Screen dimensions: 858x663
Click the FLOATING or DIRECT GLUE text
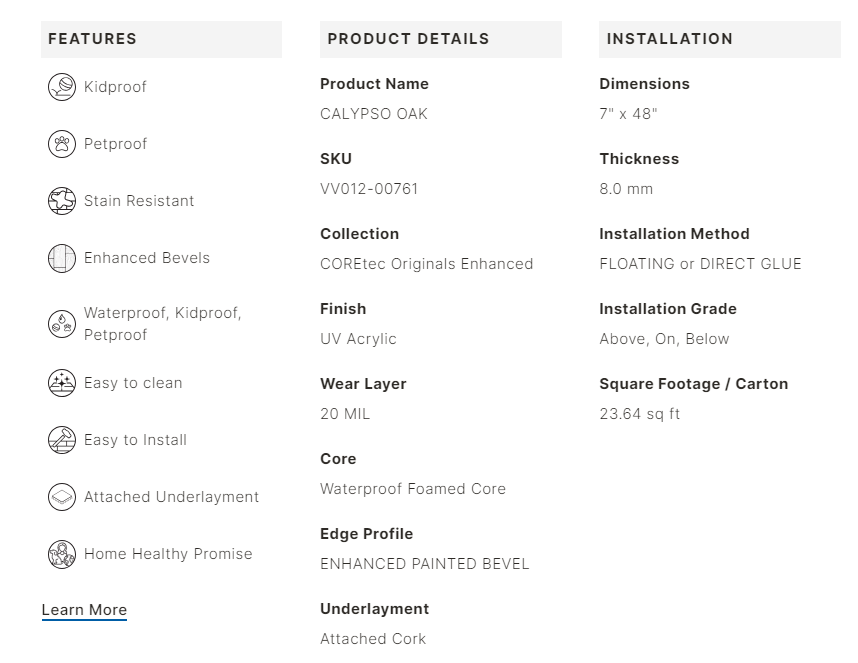(x=700, y=264)
